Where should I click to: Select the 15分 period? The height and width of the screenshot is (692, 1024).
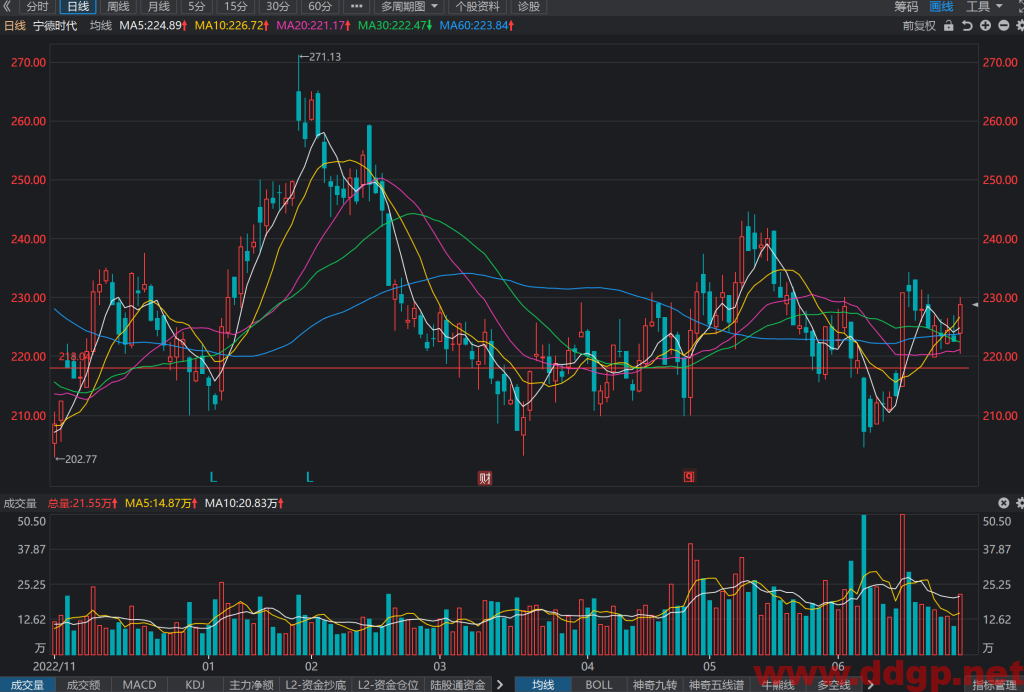(x=236, y=7)
